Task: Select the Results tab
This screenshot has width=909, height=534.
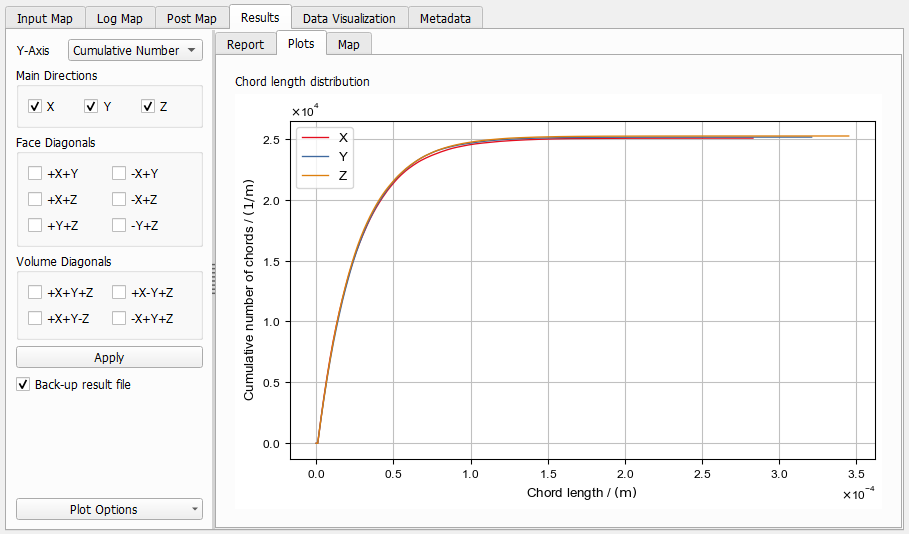Action: 260,17
